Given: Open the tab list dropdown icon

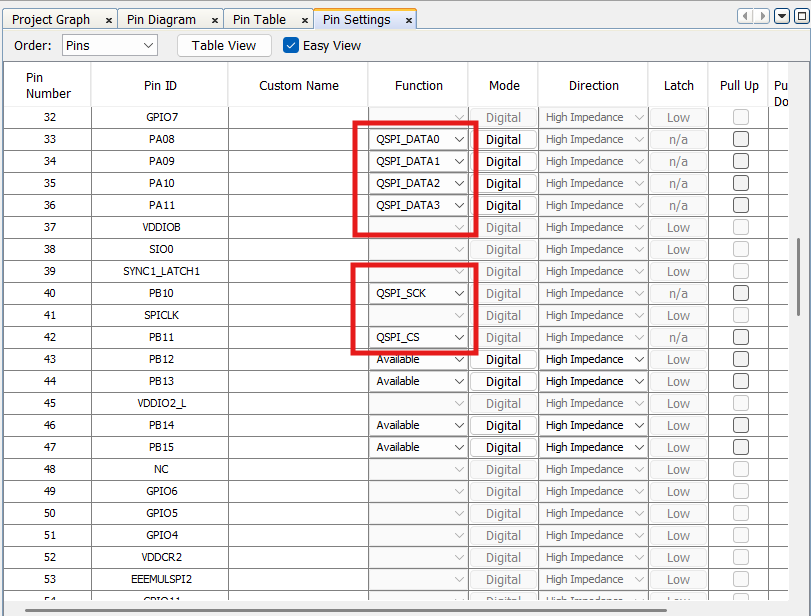Looking at the screenshot, I should tap(782, 16).
